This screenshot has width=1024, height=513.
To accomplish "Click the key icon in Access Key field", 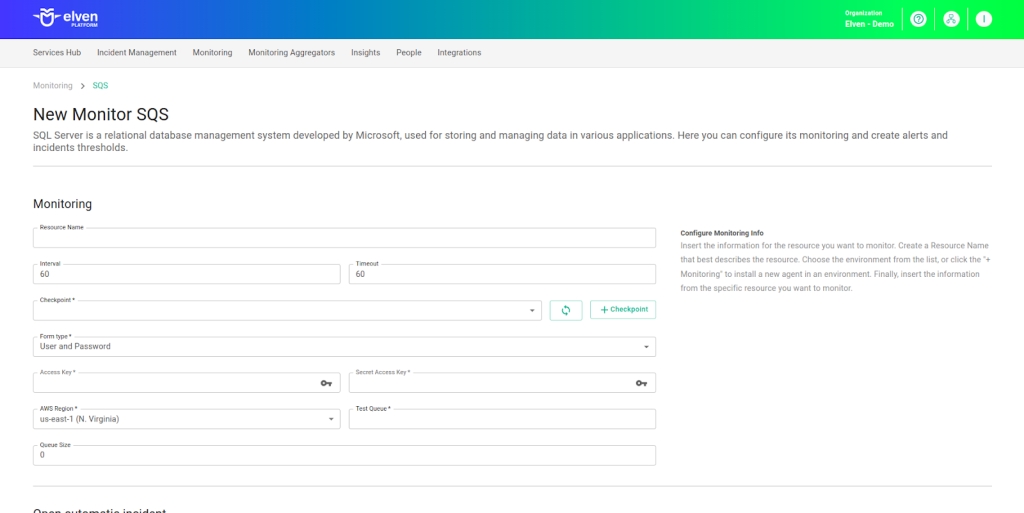I will (x=326, y=383).
